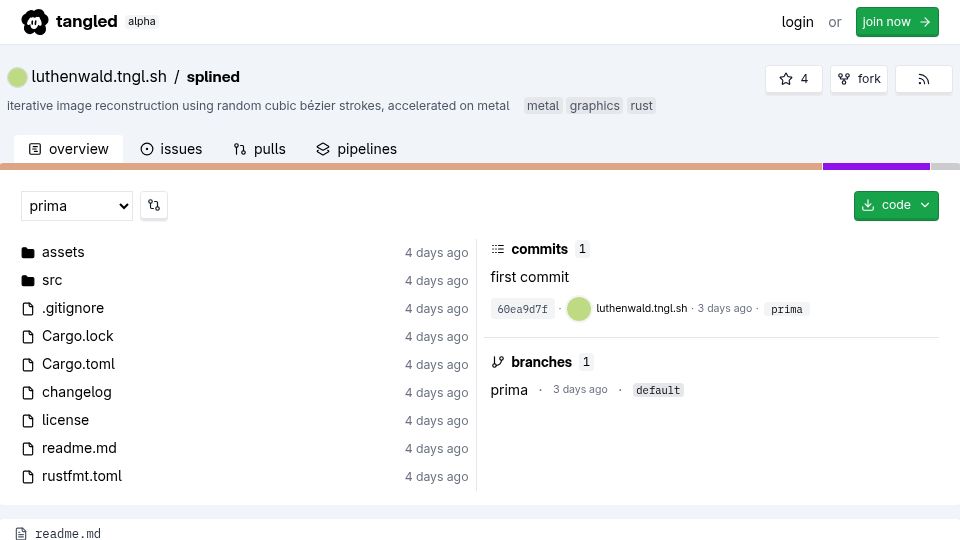The width and height of the screenshot is (960, 540).
Task: Open the assets folder
Action: tap(63, 252)
